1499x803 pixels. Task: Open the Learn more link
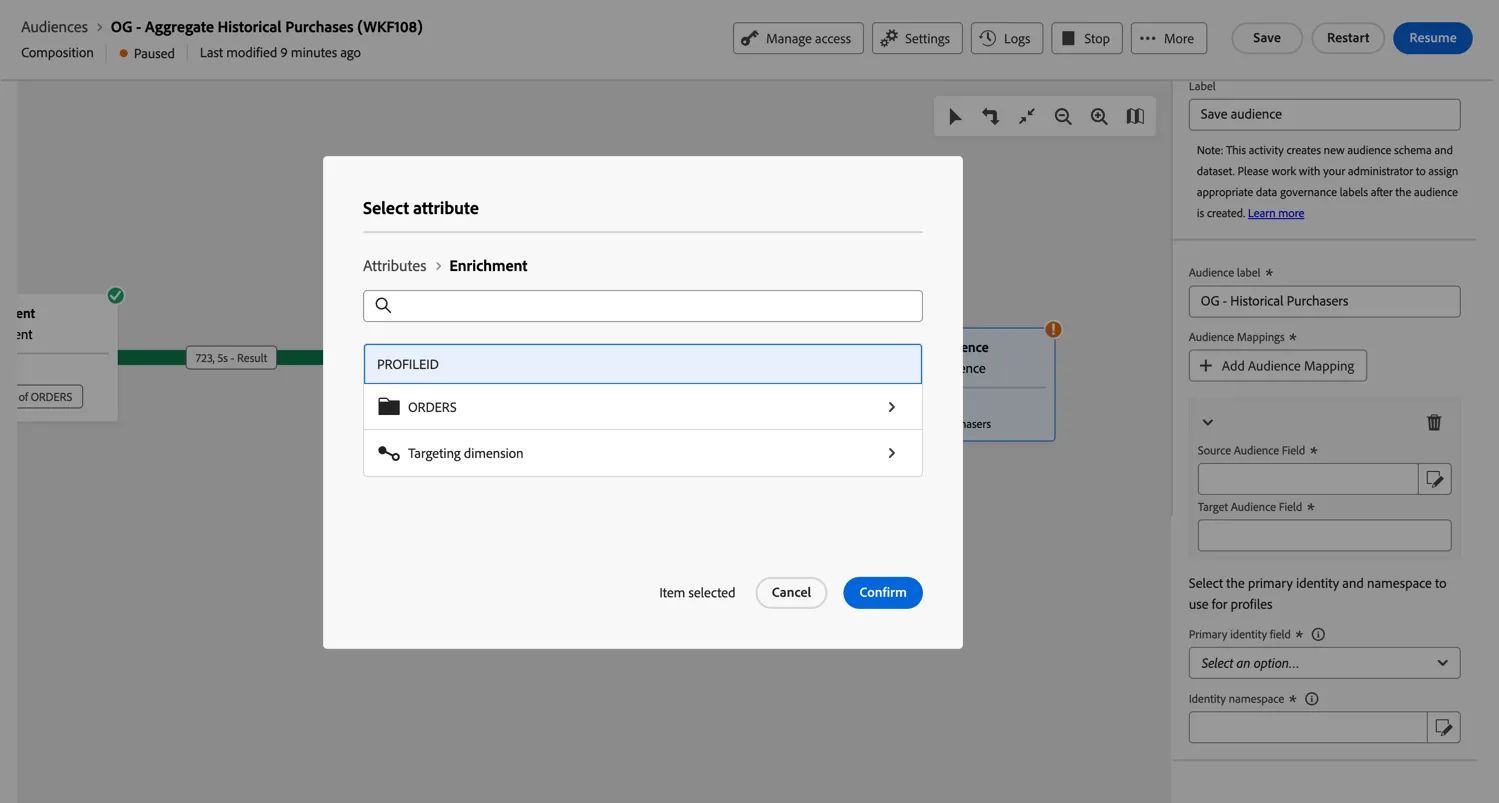tap(1276, 213)
